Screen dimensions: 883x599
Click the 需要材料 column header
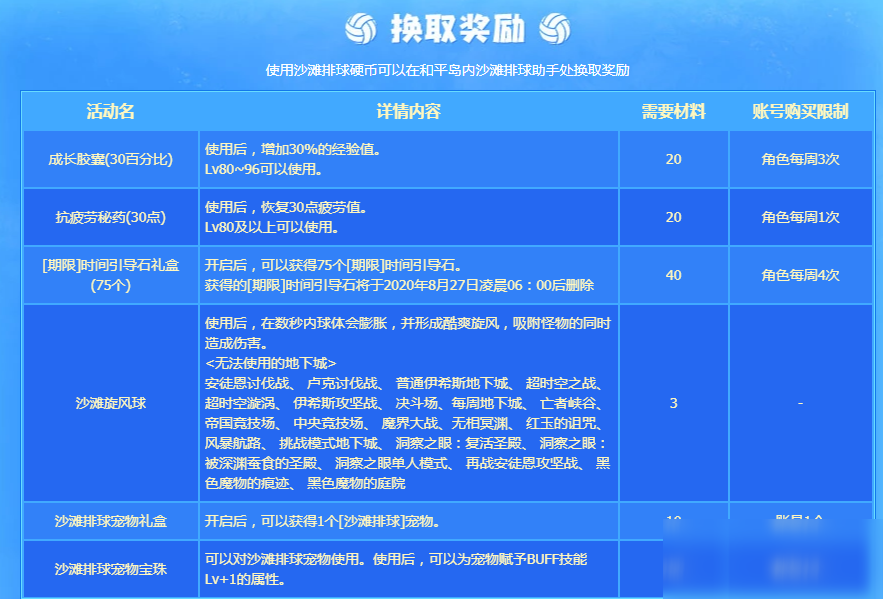[673, 111]
